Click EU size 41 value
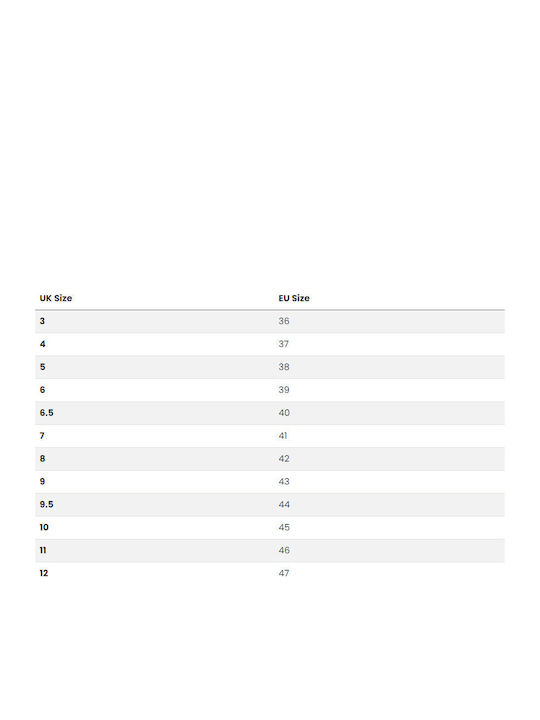This screenshot has width=540, height=720. coord(283,436)
